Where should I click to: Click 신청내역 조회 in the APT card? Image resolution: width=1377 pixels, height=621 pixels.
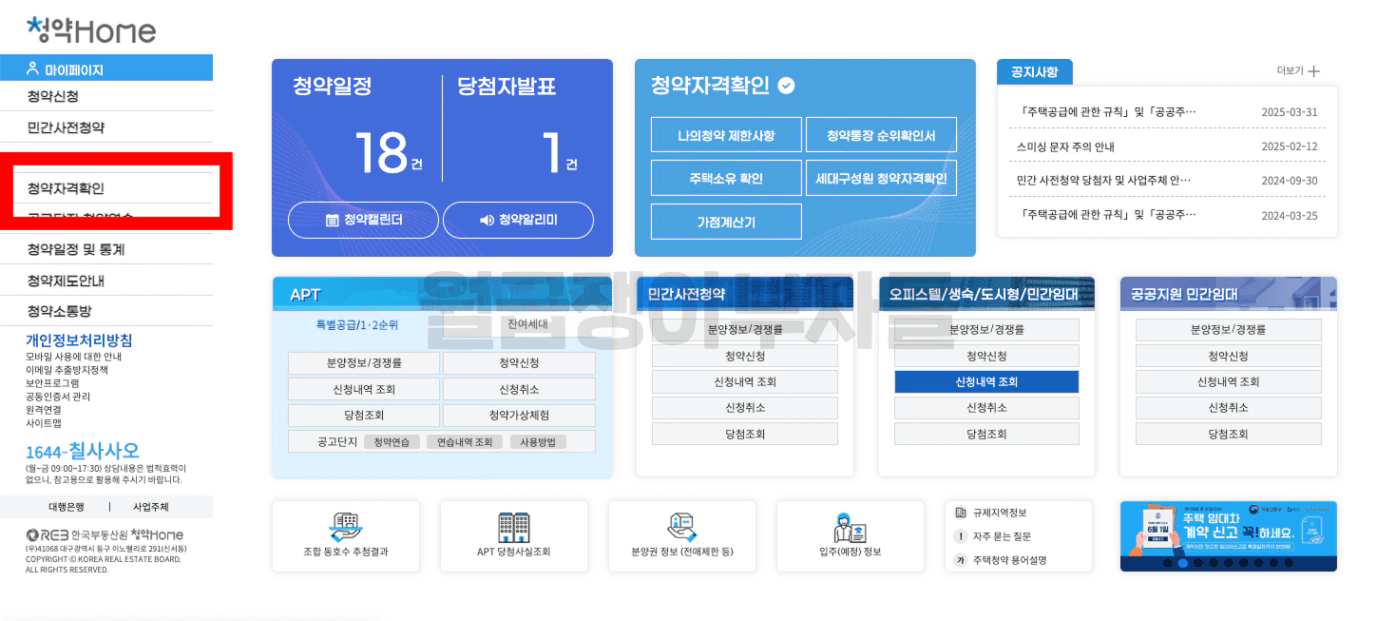364,389
